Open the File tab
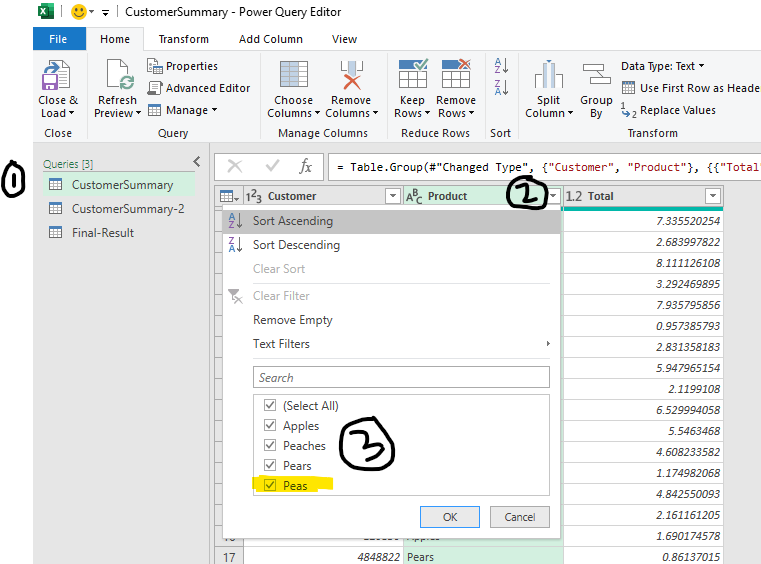Viewport: 761px width, 564px height. point(59,39)
